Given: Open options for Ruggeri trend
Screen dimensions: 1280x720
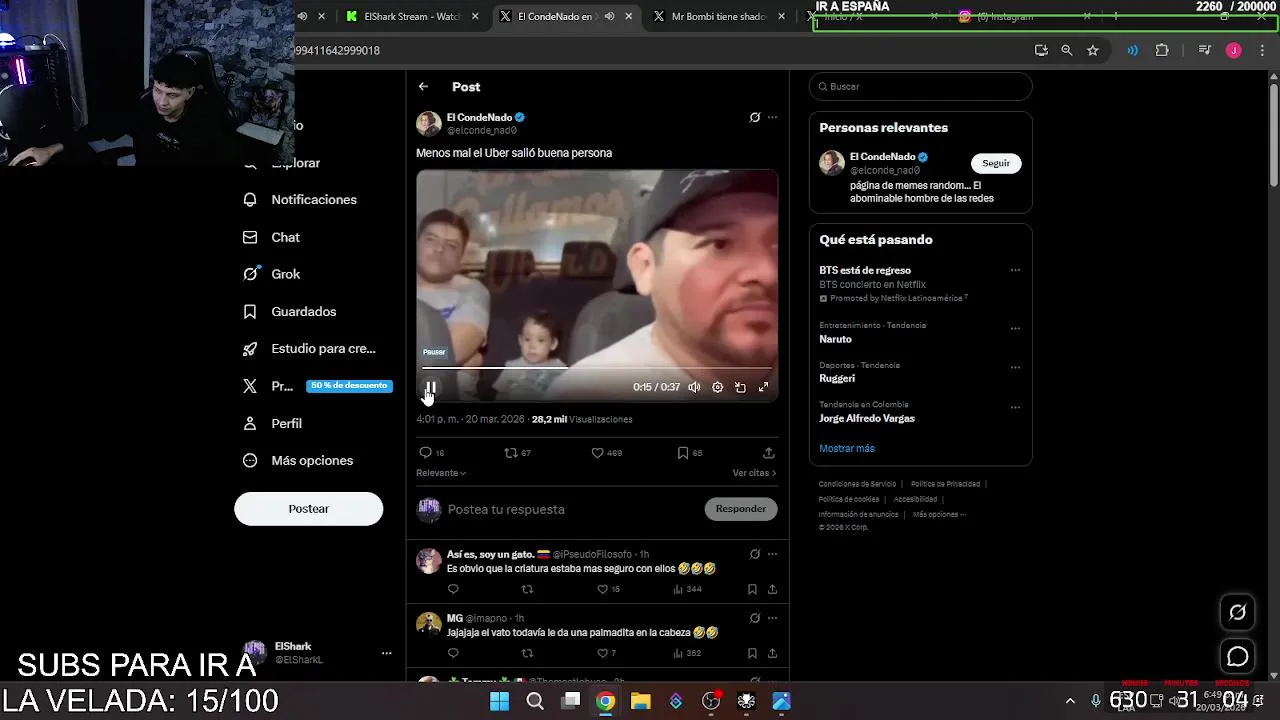Looking at the screenshot, I should [x=1015, y=368].
